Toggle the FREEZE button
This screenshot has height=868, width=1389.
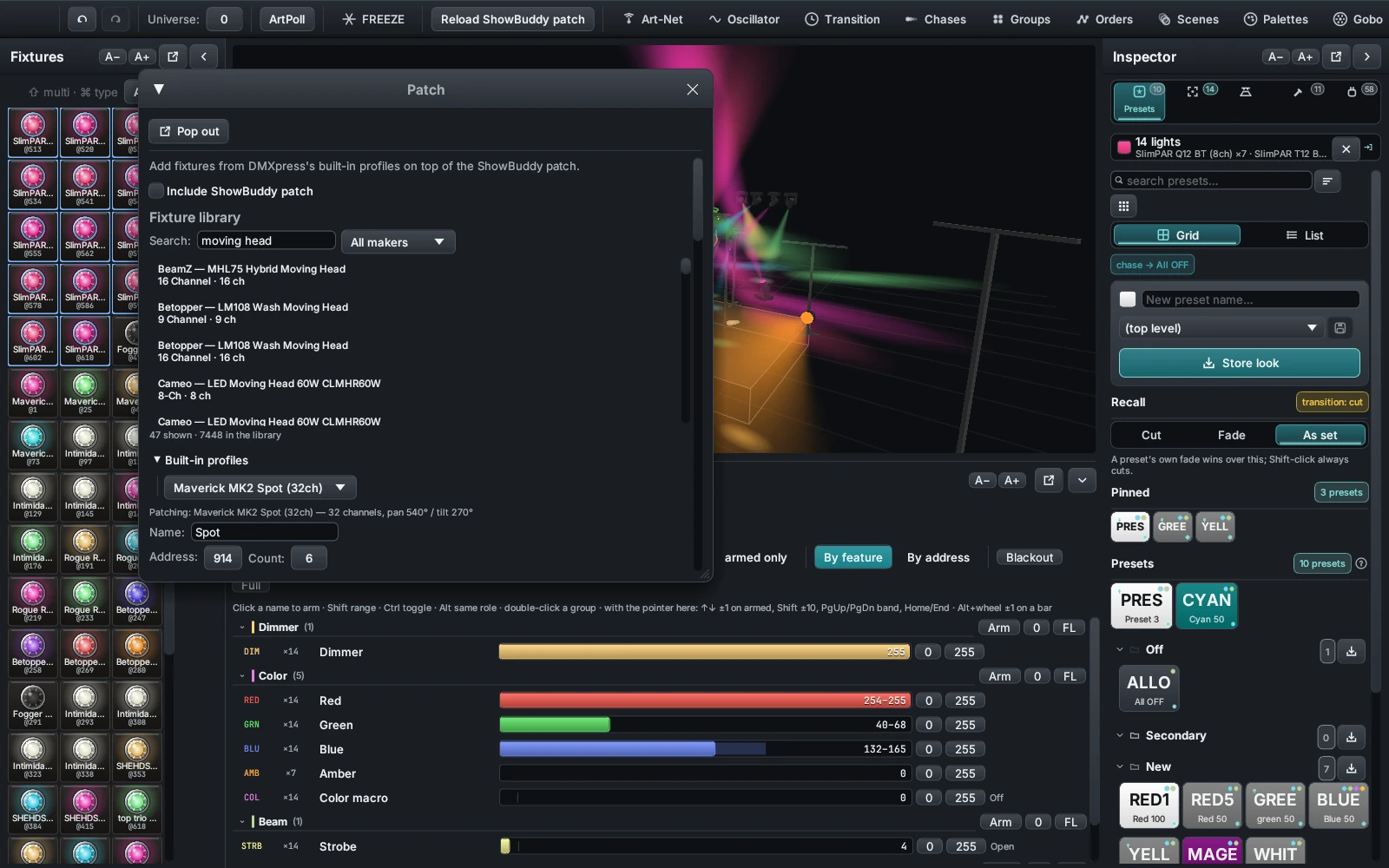coord(373,19)
